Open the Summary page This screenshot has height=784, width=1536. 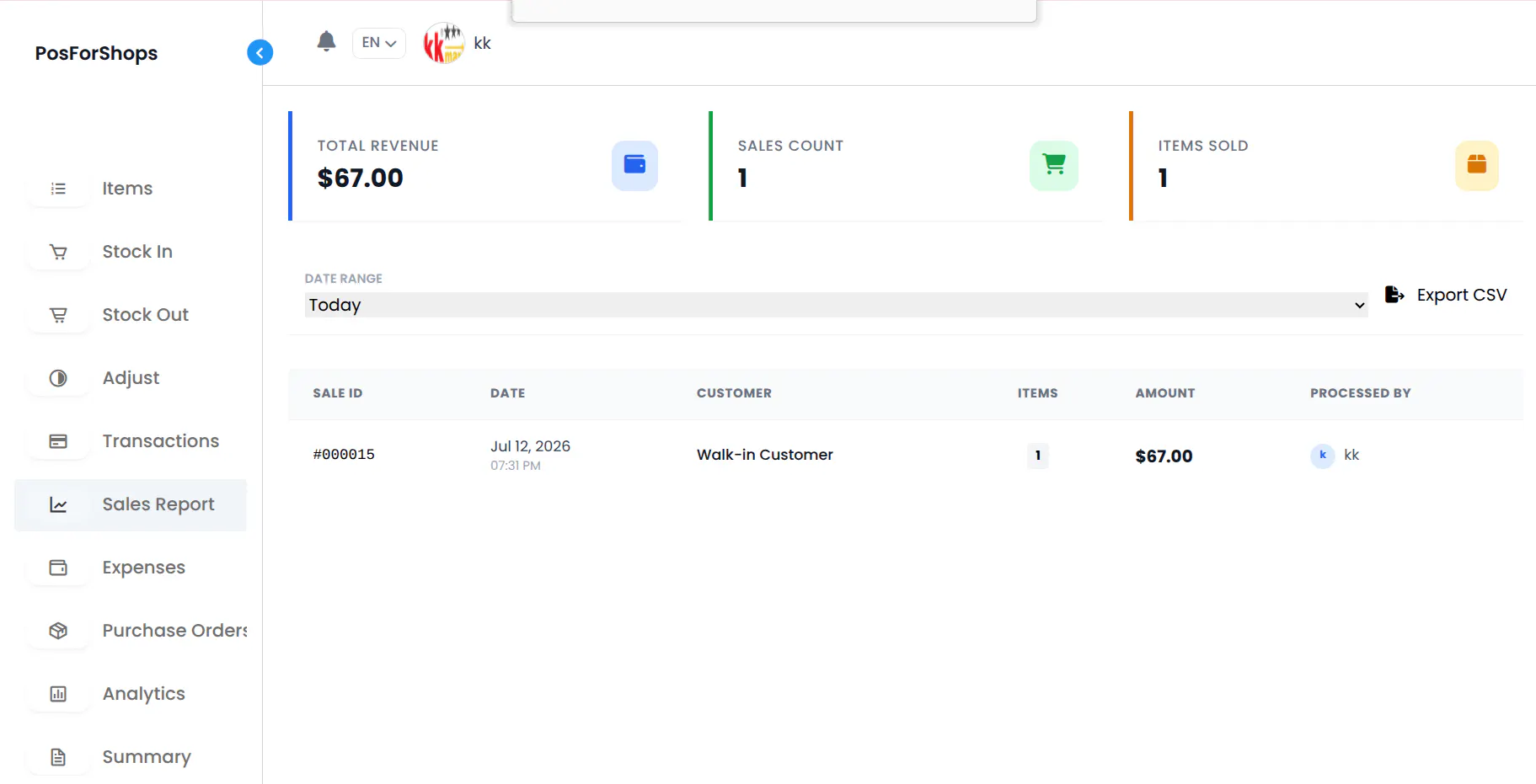pyautogui.click(x=147, y=757)
